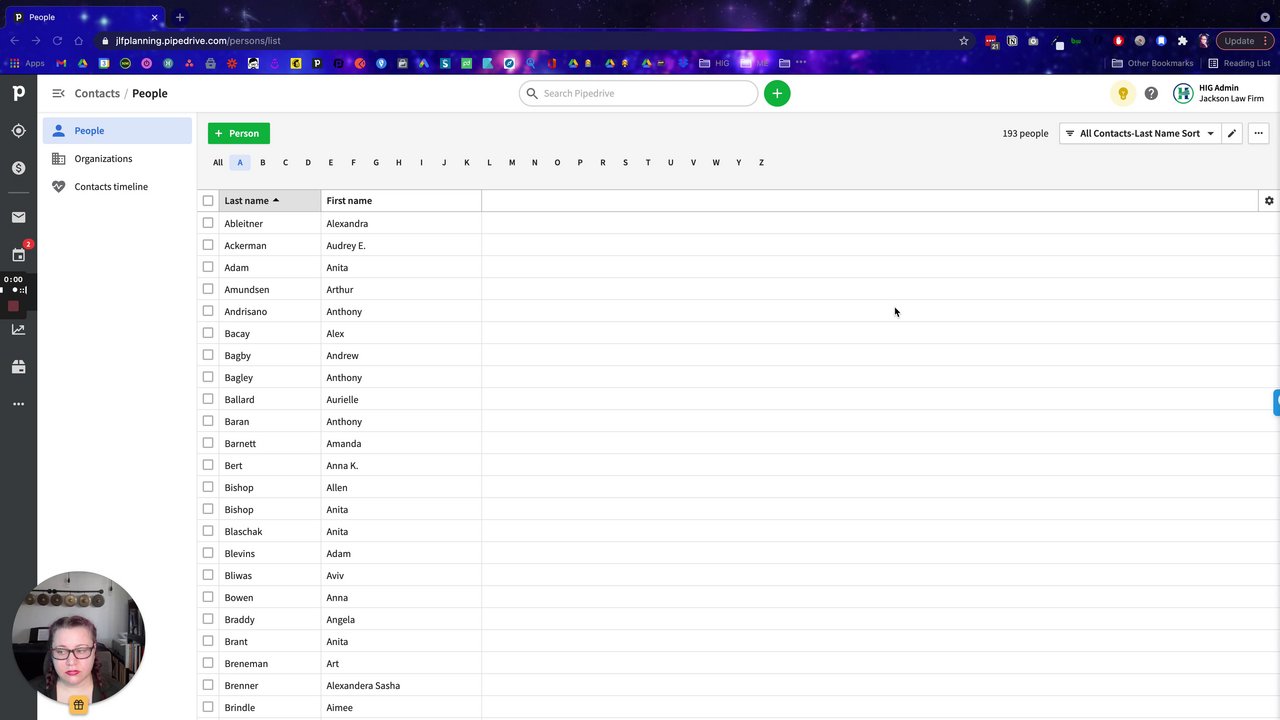
Task: Open All Contacts-Last Name Sort filter dropdown
Action: point(1140,133)
